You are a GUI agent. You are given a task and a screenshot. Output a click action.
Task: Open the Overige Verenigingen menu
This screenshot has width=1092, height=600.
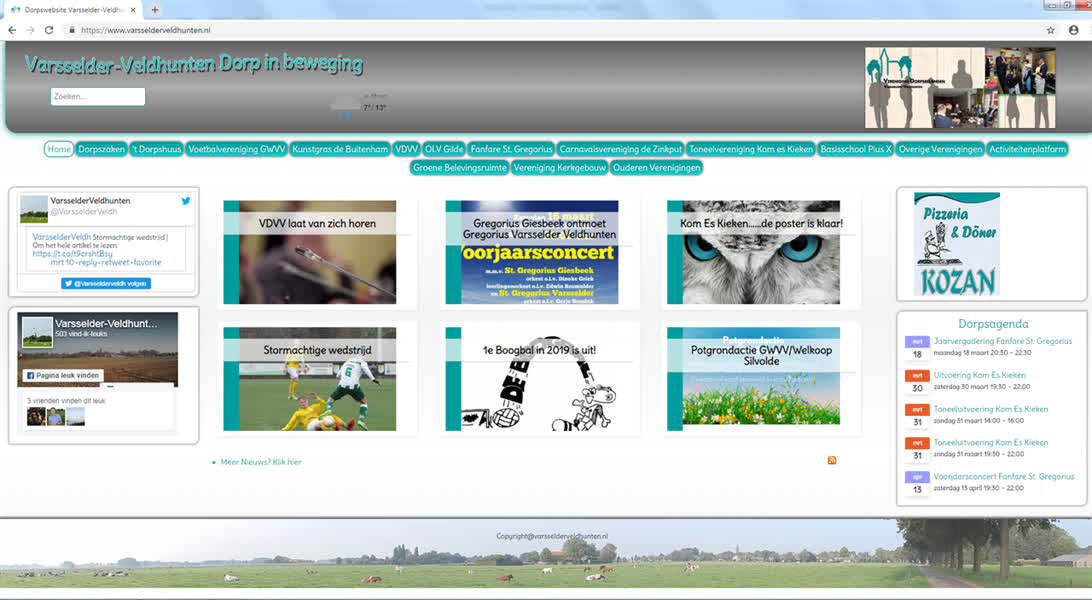coord(940,149)
